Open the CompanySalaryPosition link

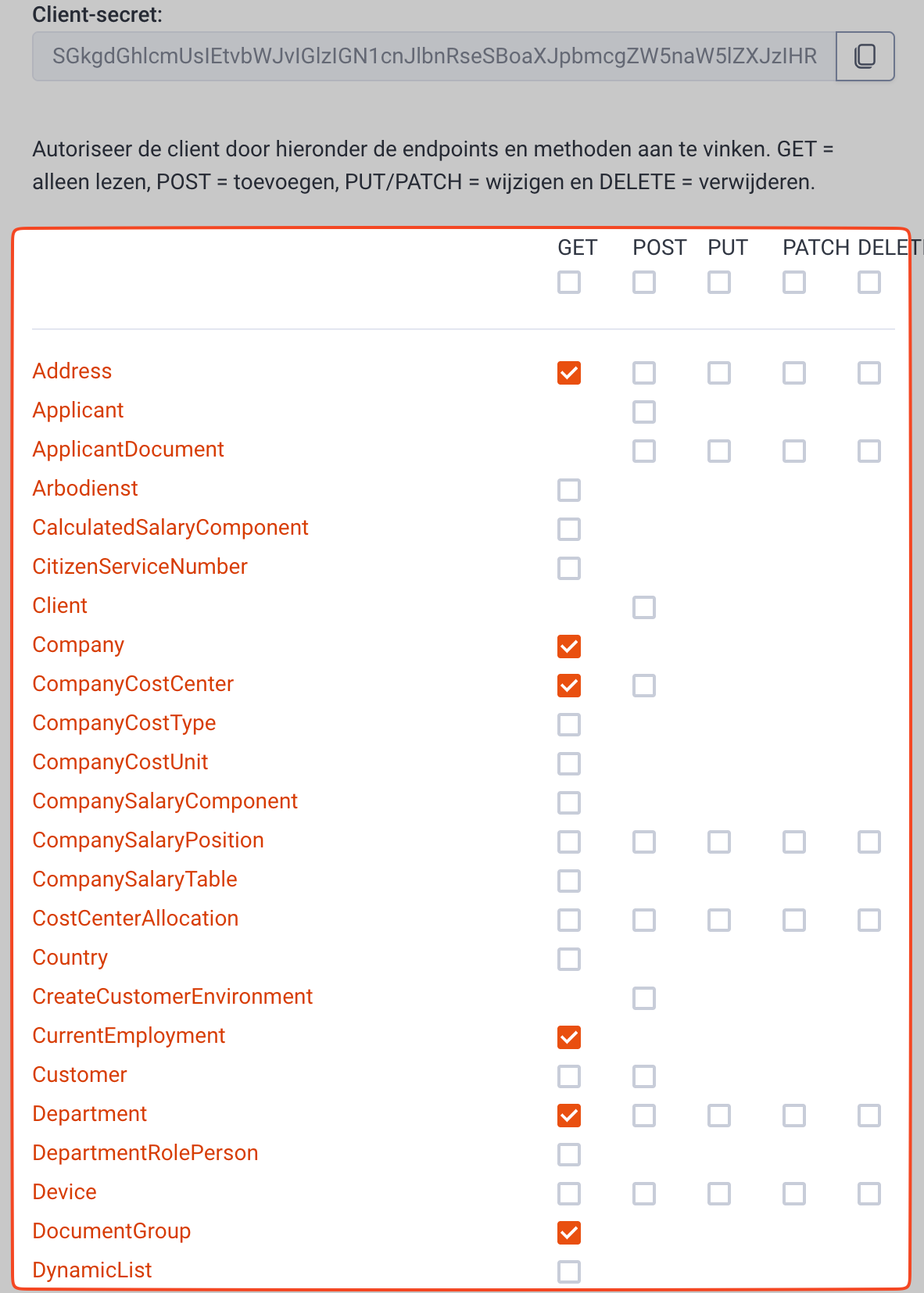tap(148, 840)
